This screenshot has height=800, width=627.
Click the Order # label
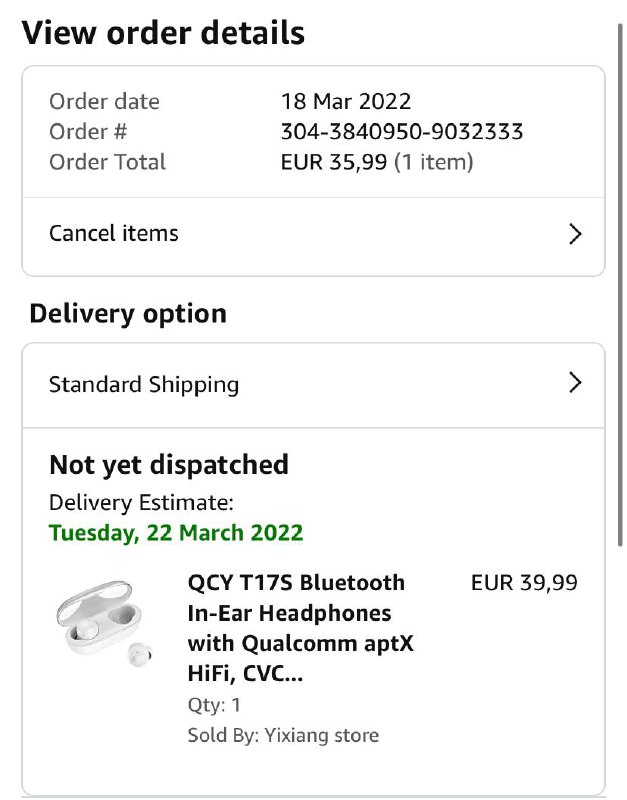[x=88, y=132]
